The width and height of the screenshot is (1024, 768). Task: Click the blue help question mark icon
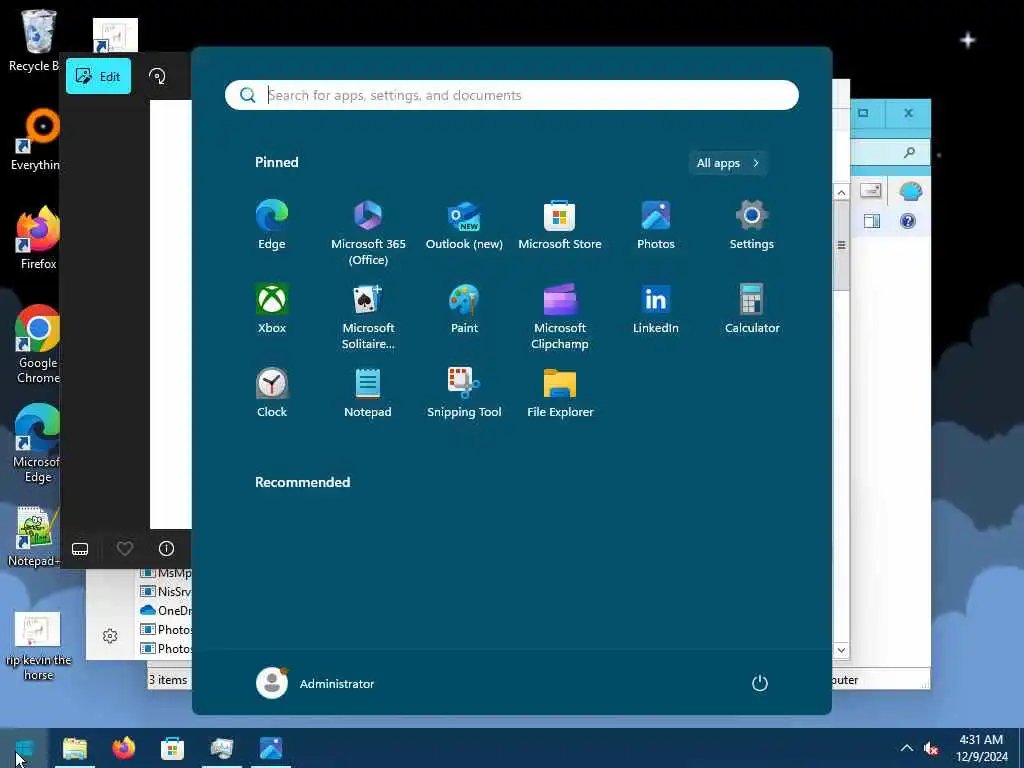point(908,221)
